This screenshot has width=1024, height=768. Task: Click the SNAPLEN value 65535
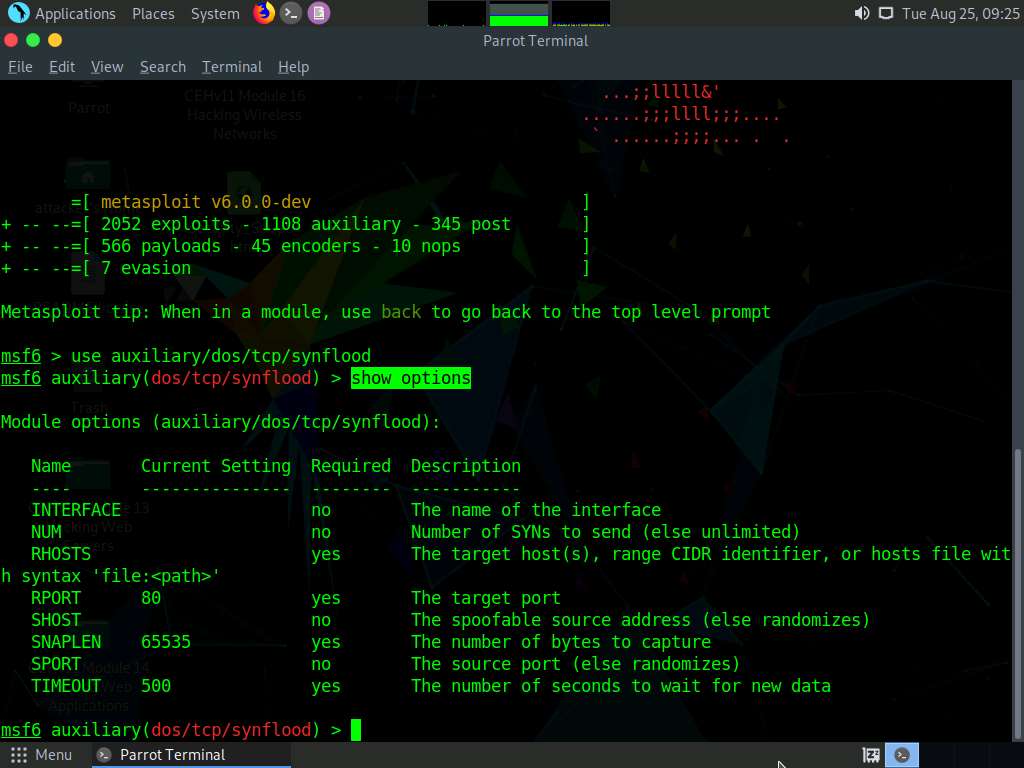click(x=166, y=642)
